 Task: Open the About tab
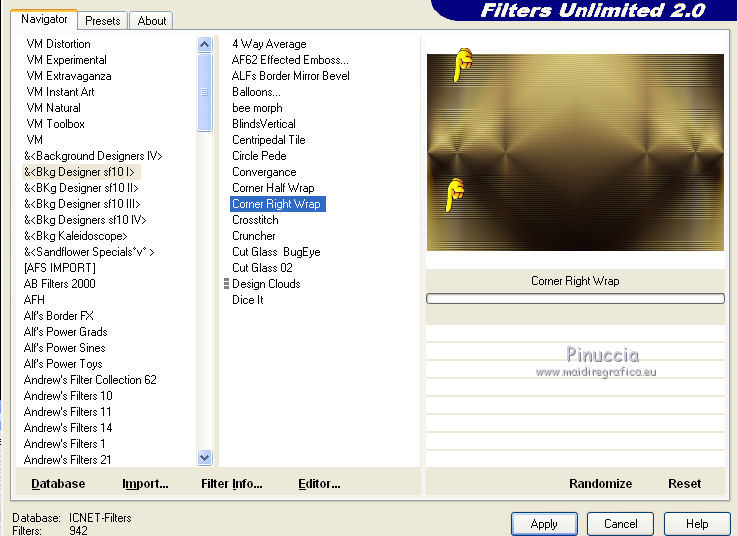click(152, 21)
